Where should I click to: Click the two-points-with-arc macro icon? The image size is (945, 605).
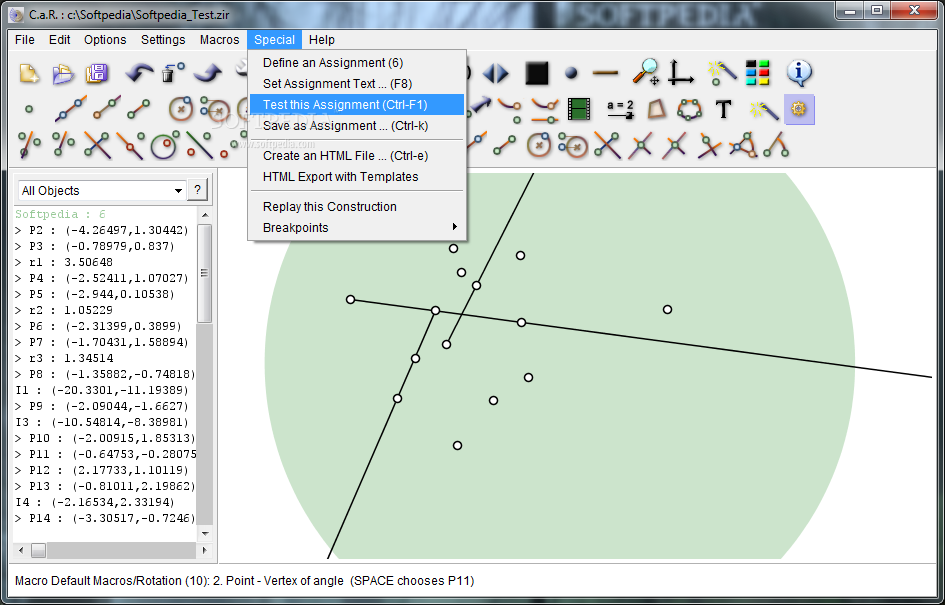pyautogui.click(x=776, y=145)
